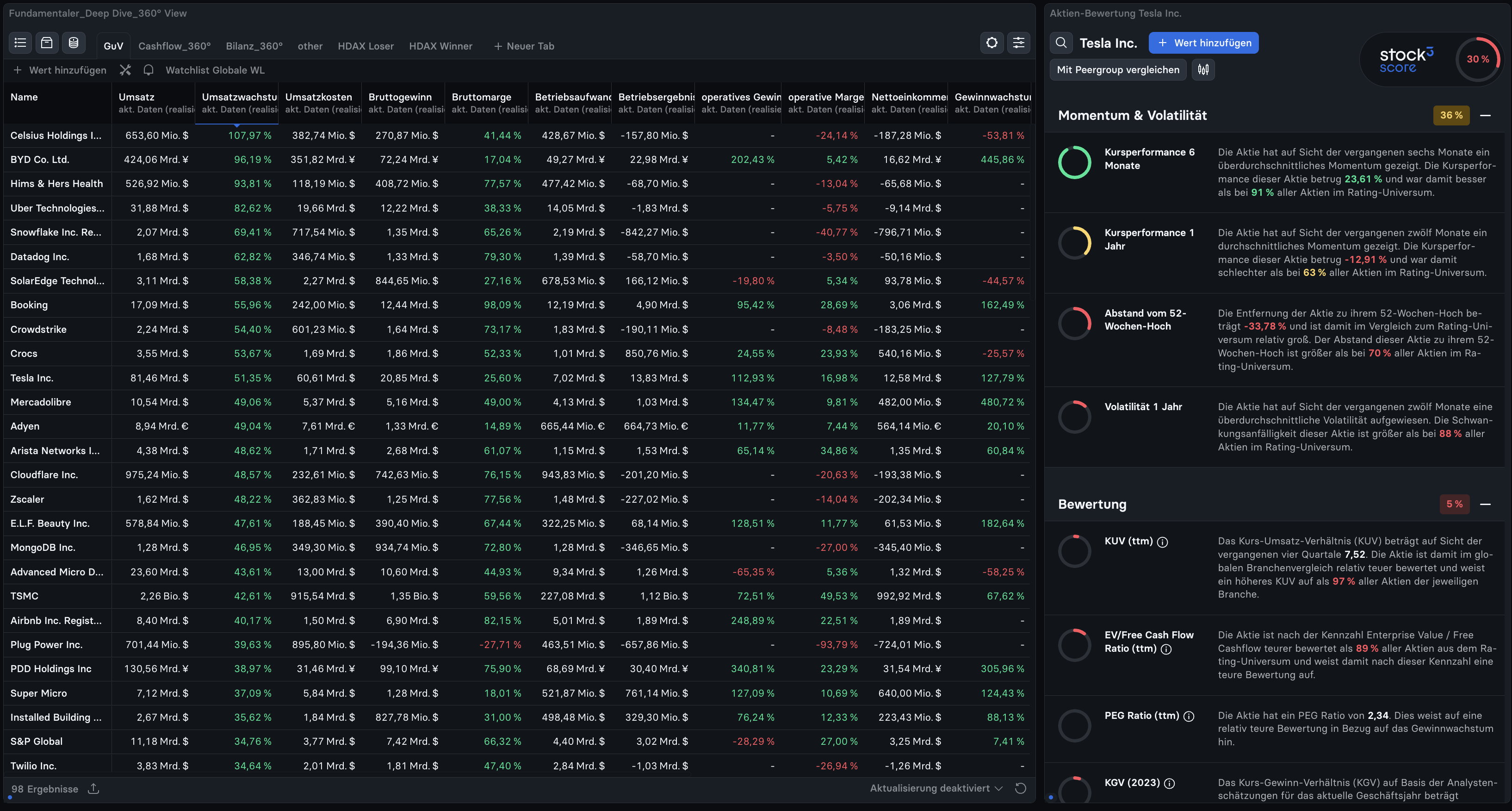This screenshot has width=1512, height=811.
Task: Sort by operative Marge column header
Action: coord(823,103)
